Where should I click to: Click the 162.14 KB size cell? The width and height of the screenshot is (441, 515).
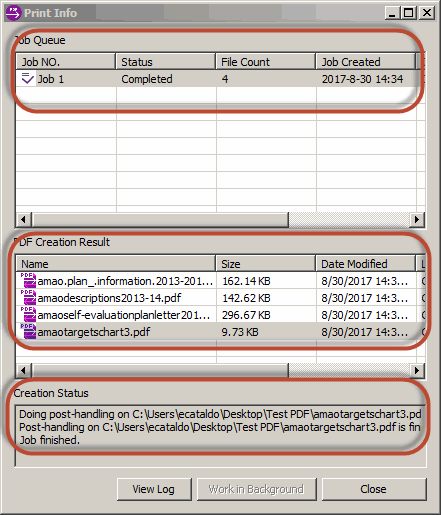246,281
